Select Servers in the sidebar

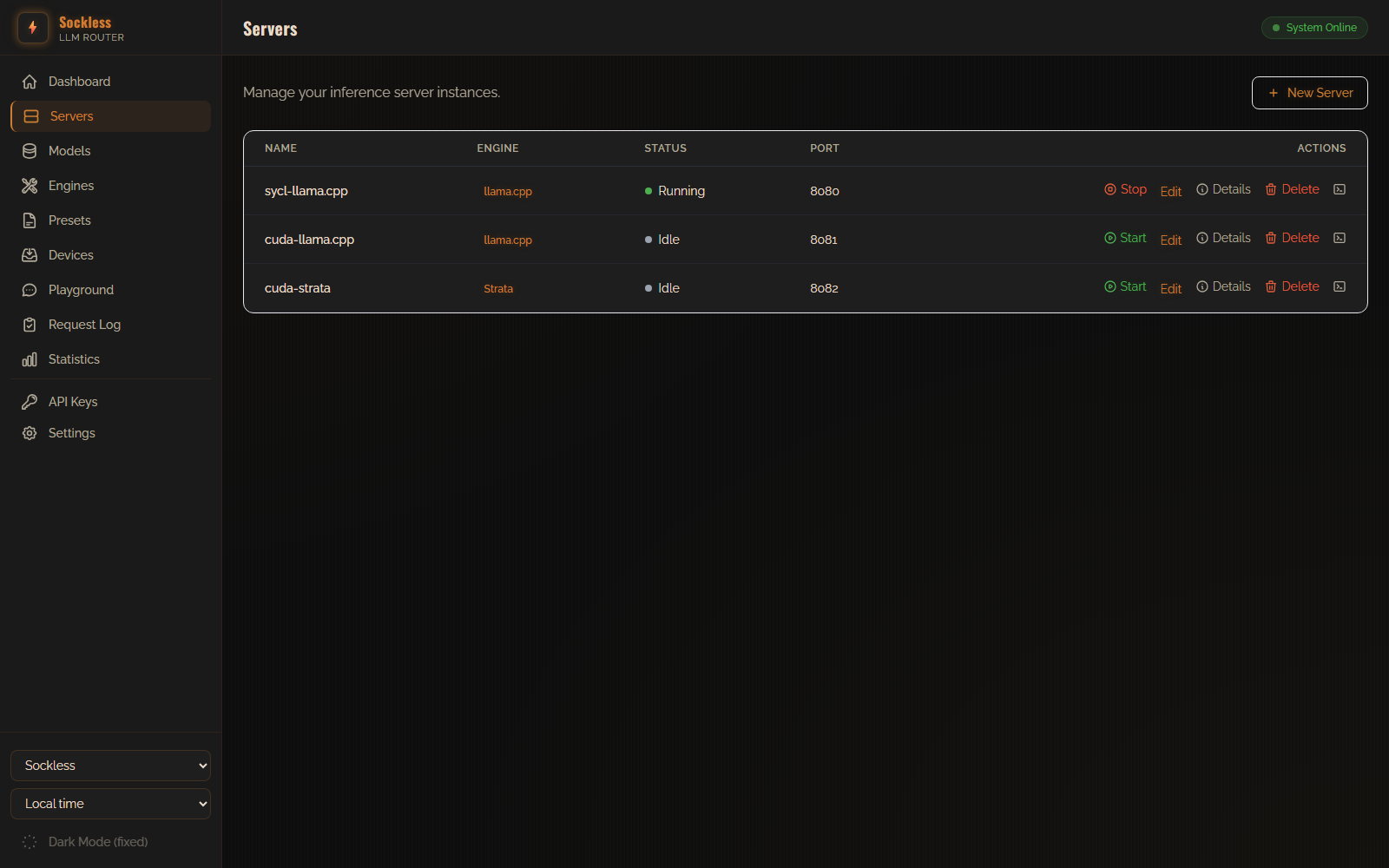pyautogui.click(x=110, y=116)
